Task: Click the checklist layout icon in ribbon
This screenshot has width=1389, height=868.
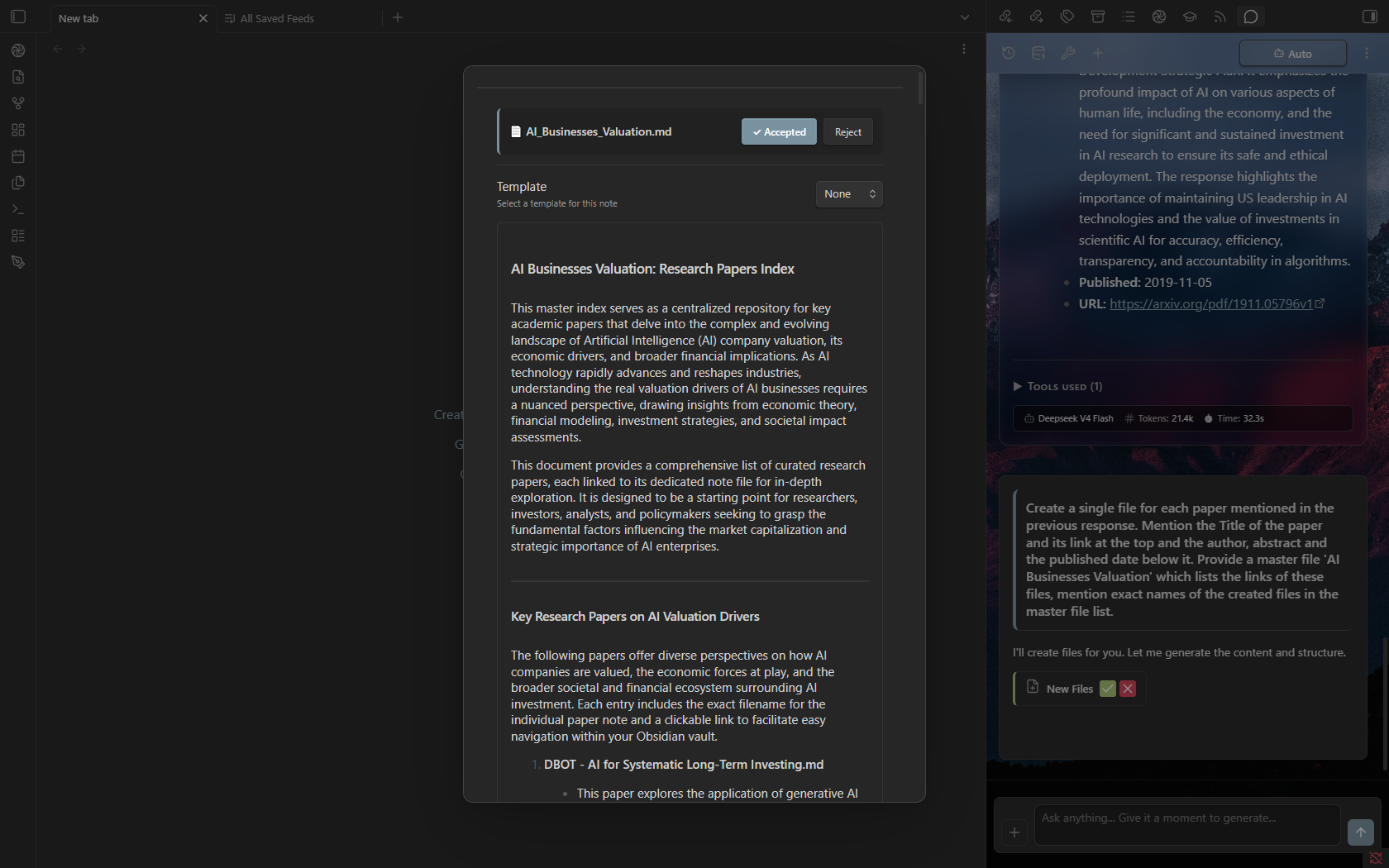Action: [x=18, y=236]
